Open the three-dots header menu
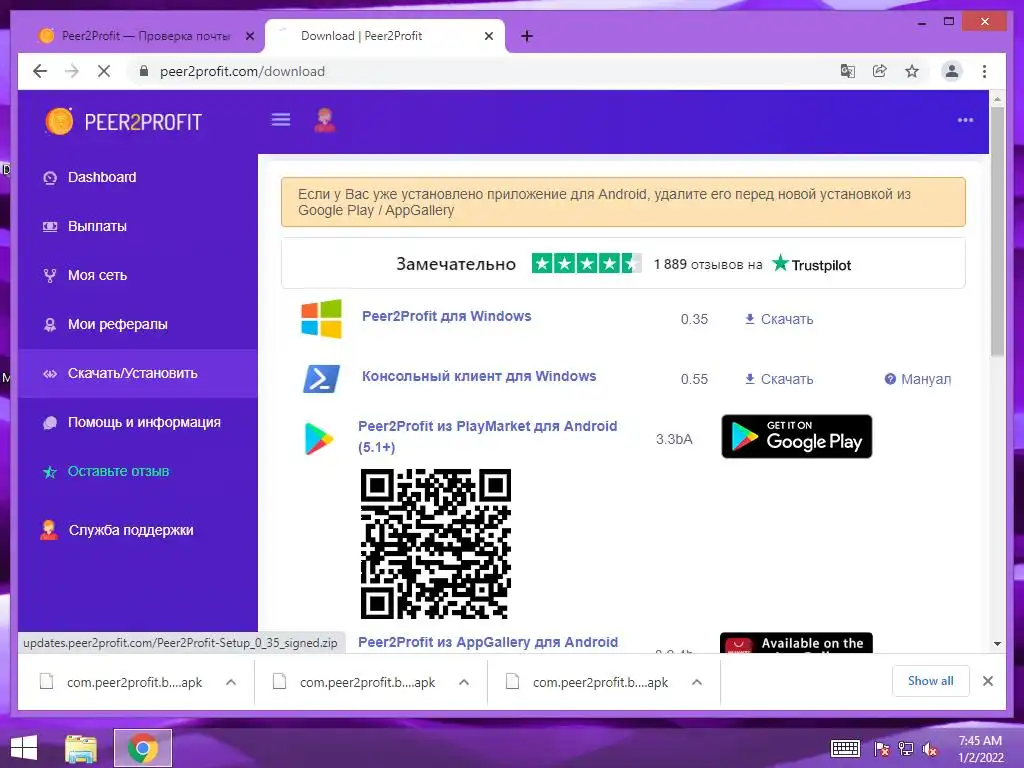This screenshot has height=768, width=1024. [965, 120]
